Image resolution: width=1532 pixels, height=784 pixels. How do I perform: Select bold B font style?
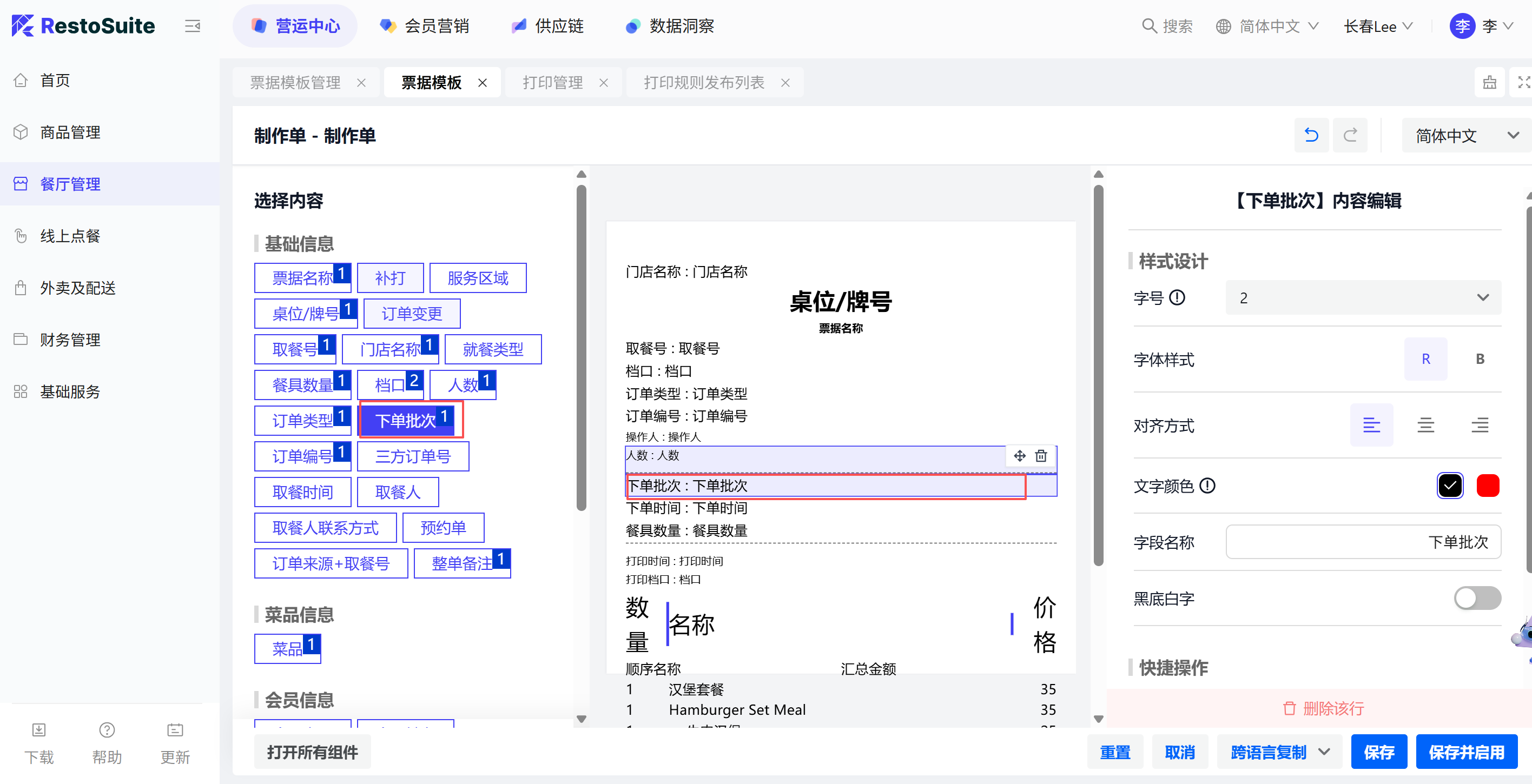pyautogui.click(x=1480, y=359)
